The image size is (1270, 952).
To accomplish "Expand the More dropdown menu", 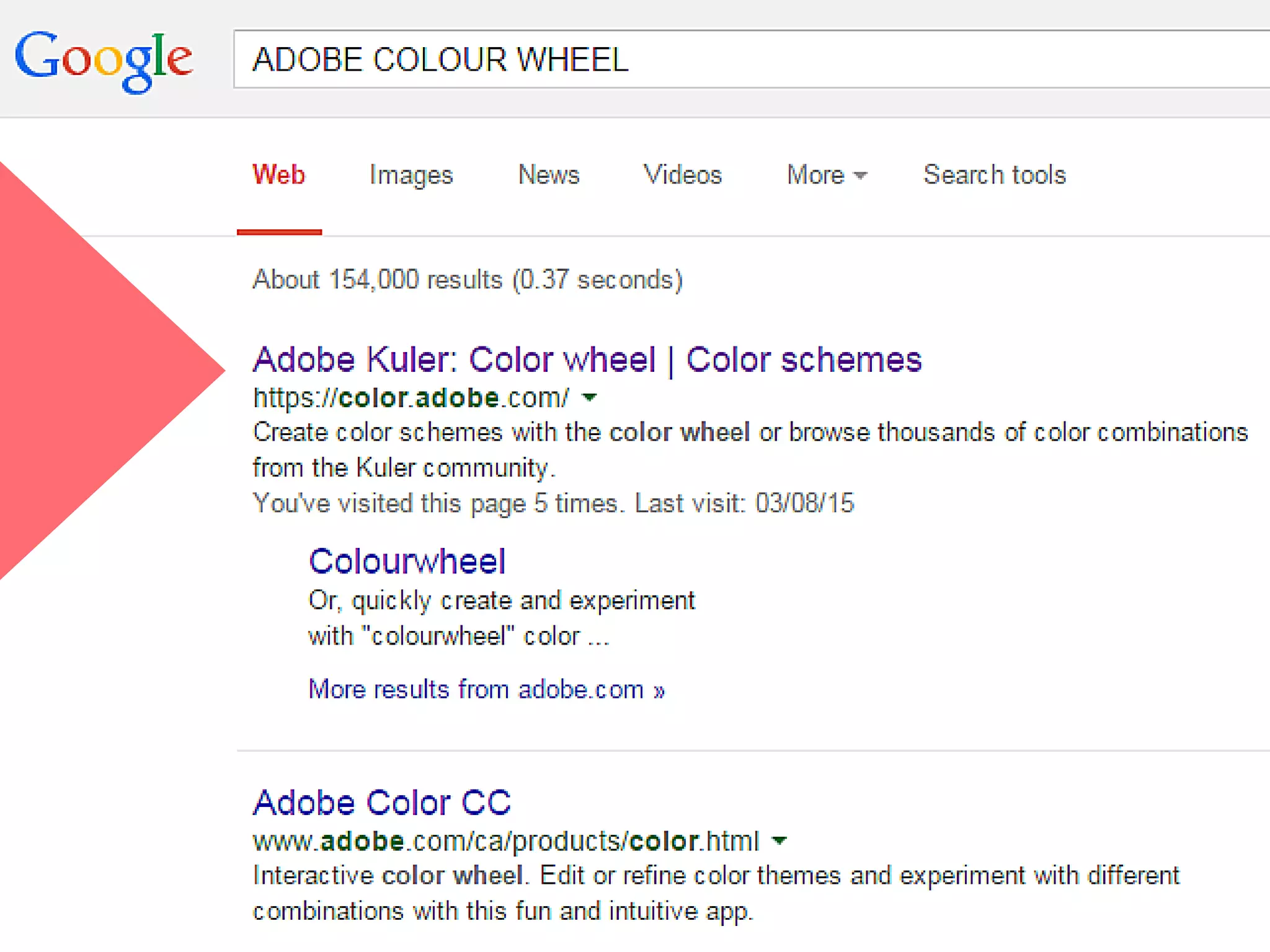I will [827, 175].
